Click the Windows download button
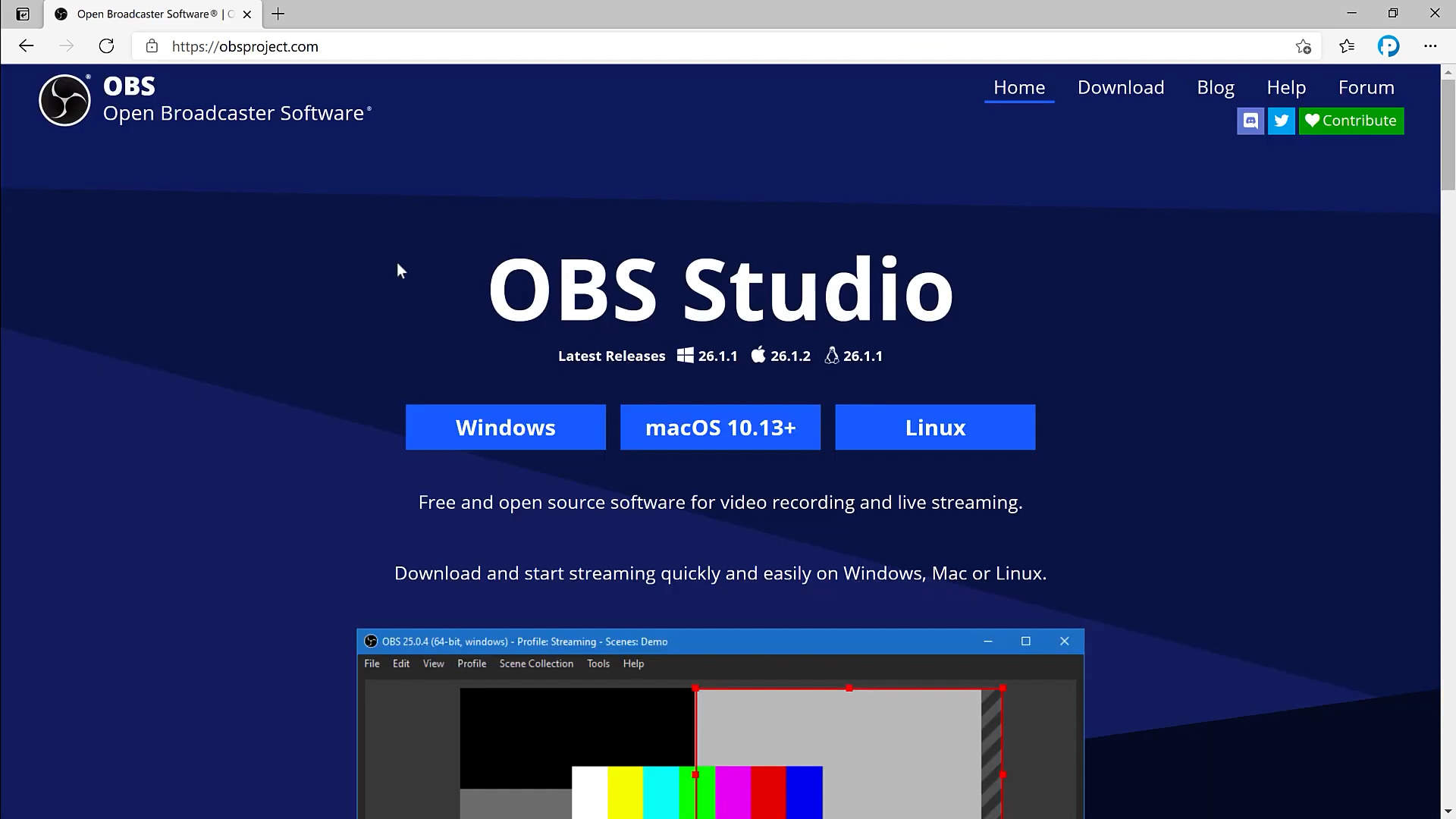1456x819 pixels. (x=505, y=427)
